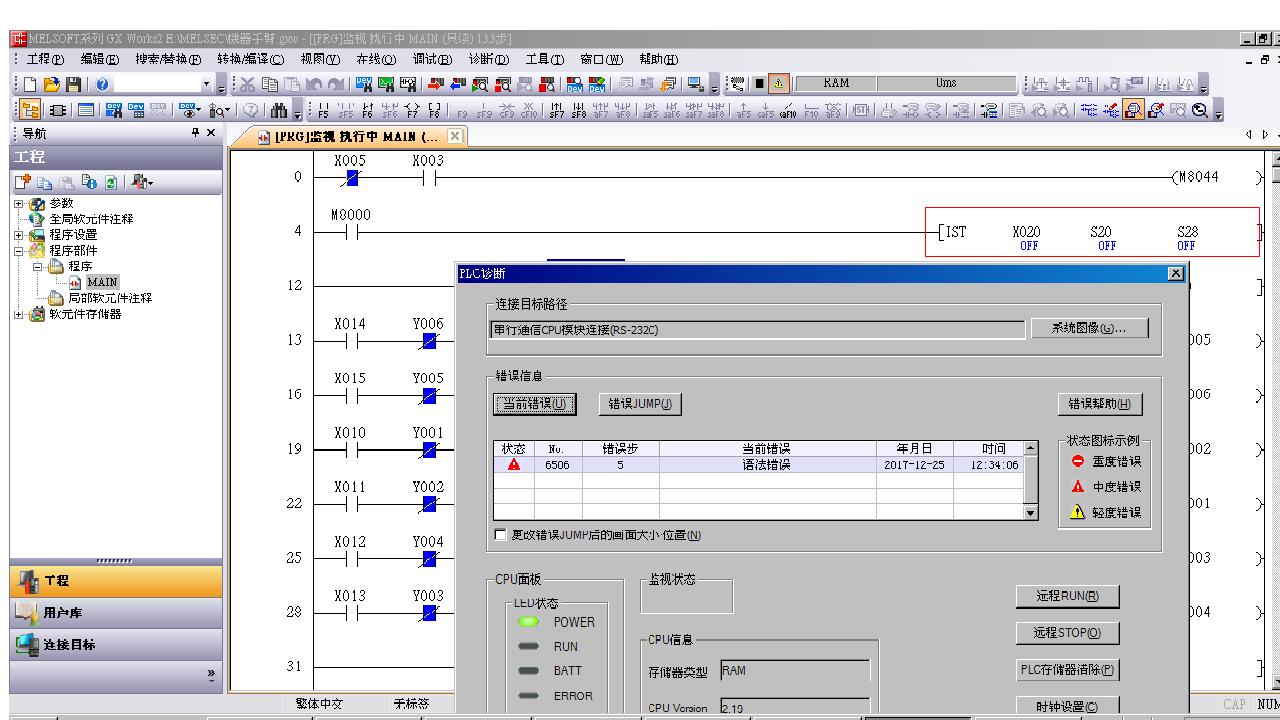Click the binoculars find device icon
The image size is (1280, 720).
point(279,111)
